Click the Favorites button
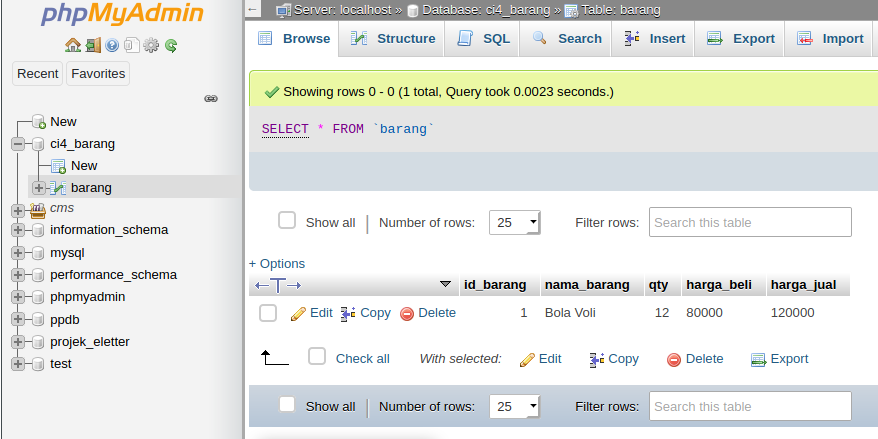Viewport: 878px width, 439px height. 98,73
